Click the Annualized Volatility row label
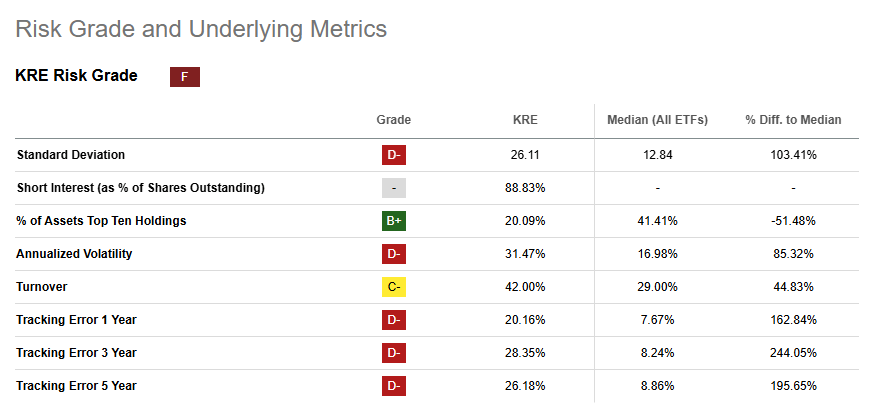874x419 pixels. coord(75,254)
